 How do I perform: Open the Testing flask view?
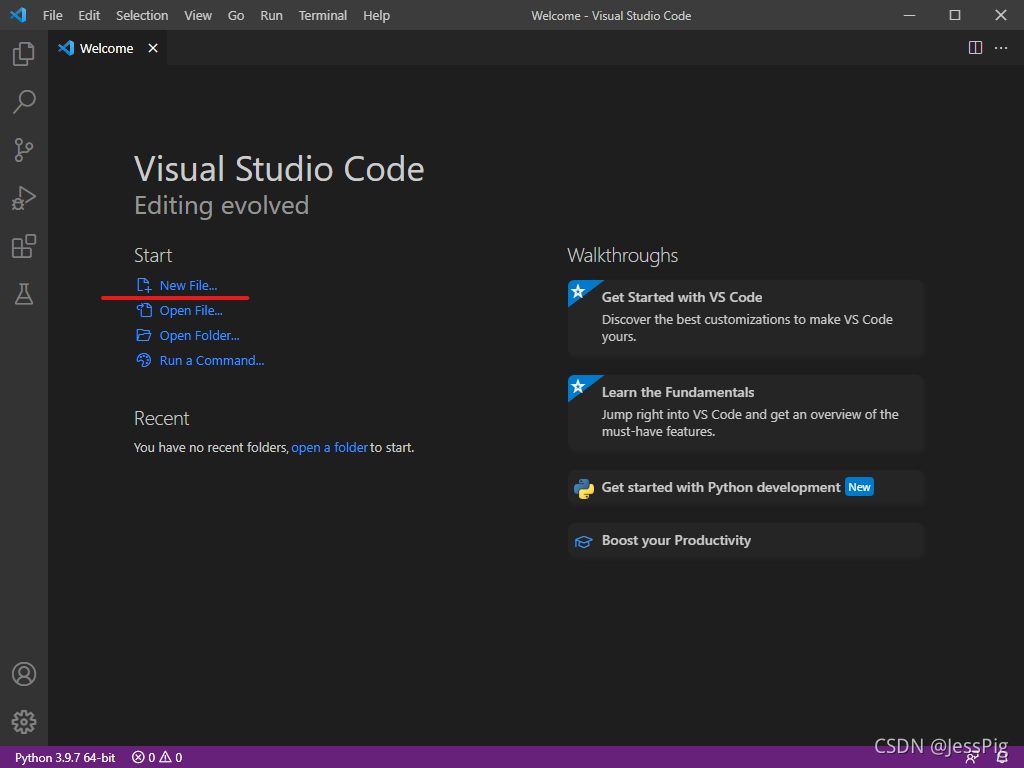point(24,294)
